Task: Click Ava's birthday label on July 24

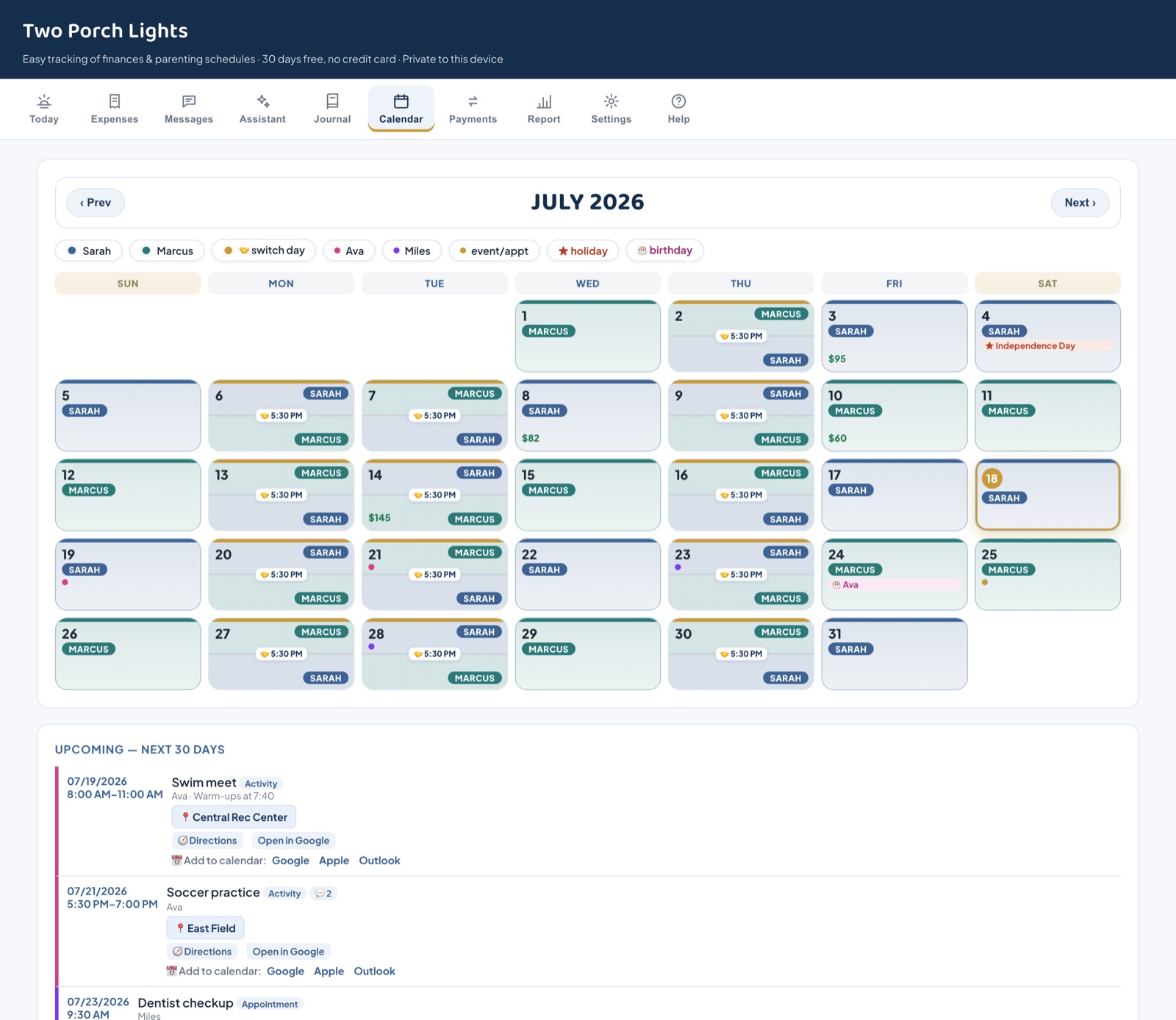Action: 894,585
